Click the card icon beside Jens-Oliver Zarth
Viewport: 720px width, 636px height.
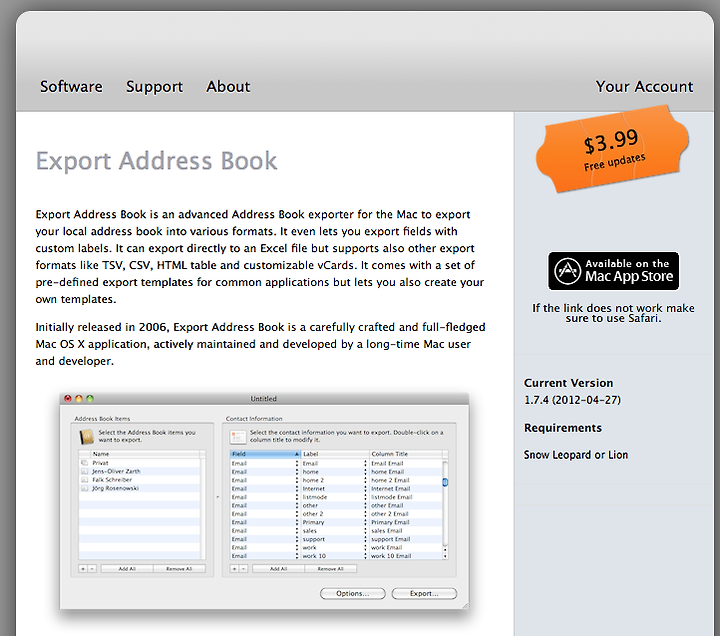coord(84,472)
